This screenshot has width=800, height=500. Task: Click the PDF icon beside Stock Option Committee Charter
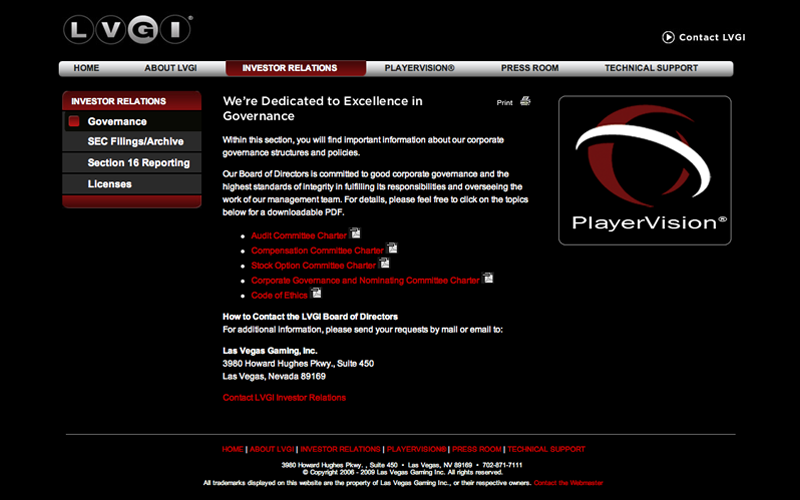[384, 264]
